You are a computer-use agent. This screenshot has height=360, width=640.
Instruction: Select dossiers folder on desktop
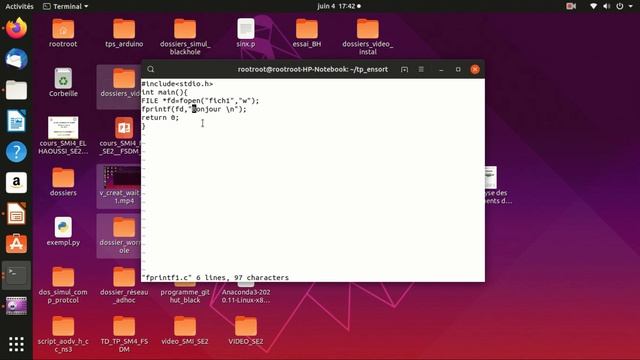pyautogui.click(x=63, y=182)
